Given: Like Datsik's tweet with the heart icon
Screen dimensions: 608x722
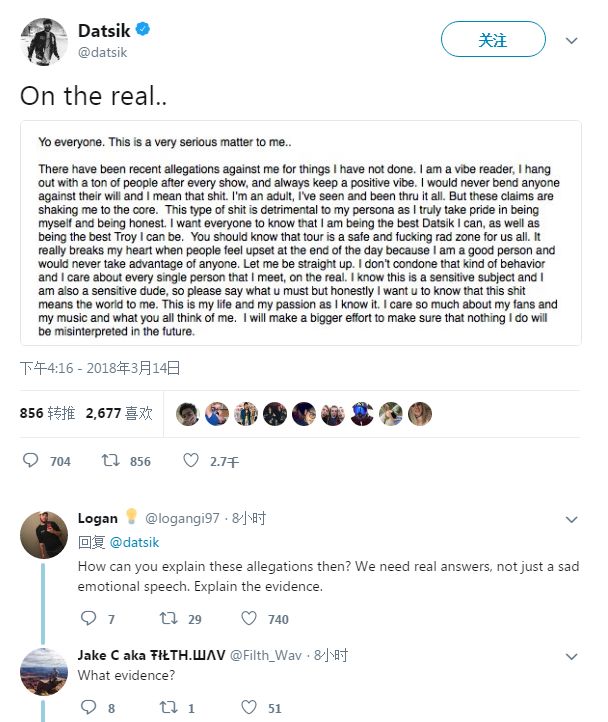Looking at the screenshot, I should pyautogui.click(x=190, y=461).
